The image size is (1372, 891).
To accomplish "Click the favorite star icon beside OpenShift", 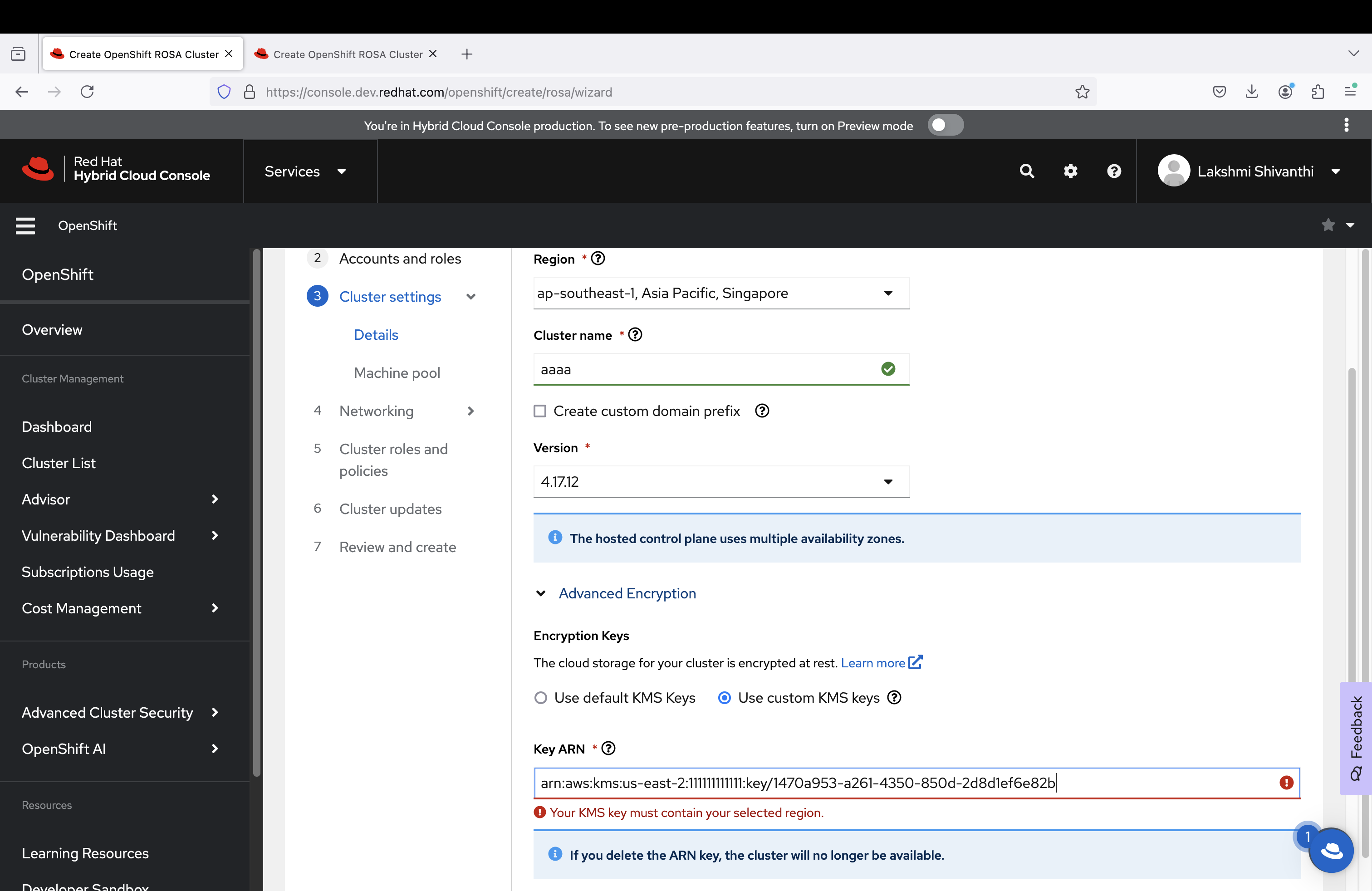I will pyautogui.click(x=1328, y=225).
